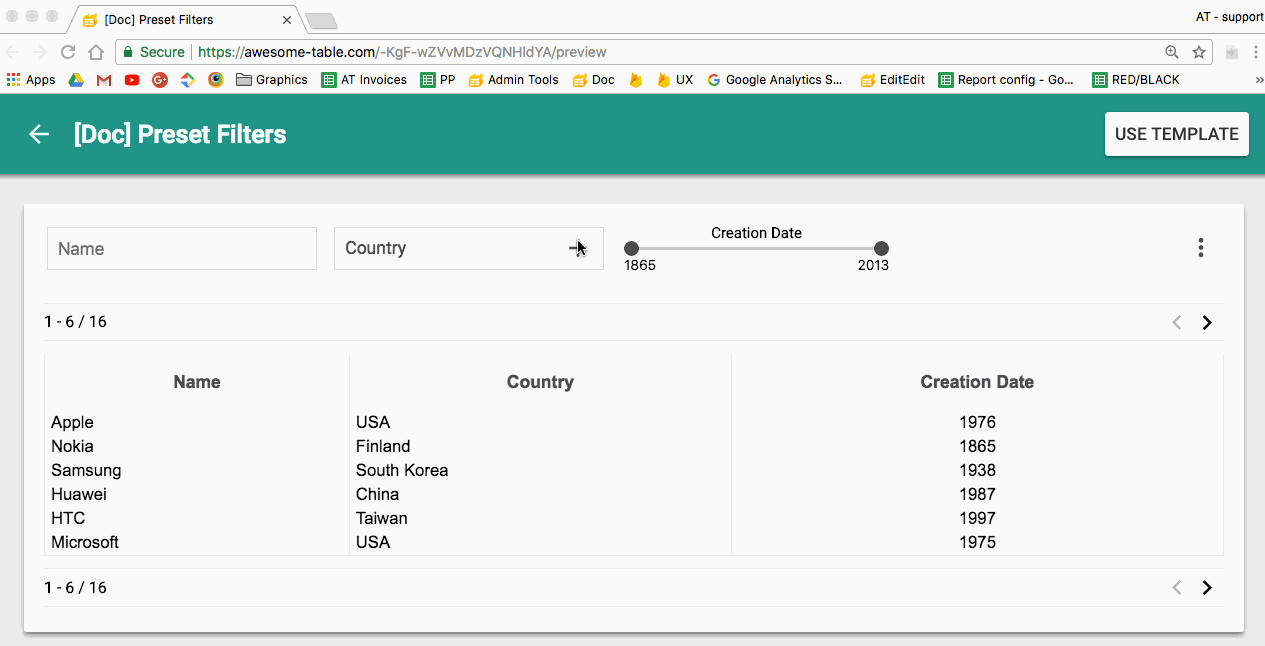Open a new browser tab

point(321,21)
